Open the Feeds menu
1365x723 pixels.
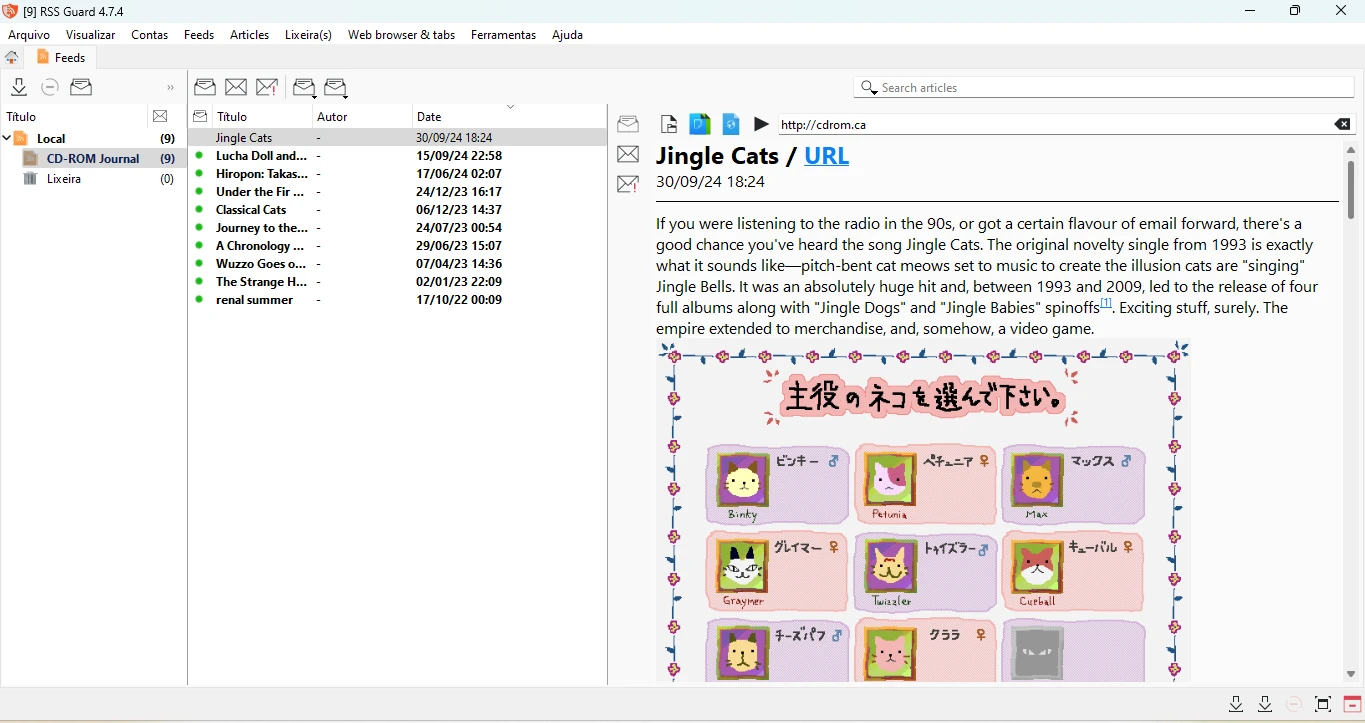[199, 34]
